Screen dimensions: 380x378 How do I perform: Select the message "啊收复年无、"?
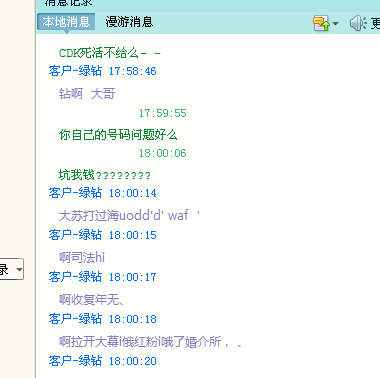click(92, 299)
